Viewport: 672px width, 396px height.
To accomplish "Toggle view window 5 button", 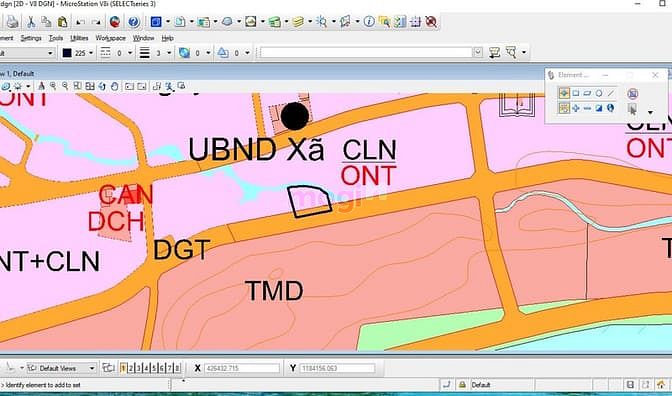I will click(x=154, y=368).
